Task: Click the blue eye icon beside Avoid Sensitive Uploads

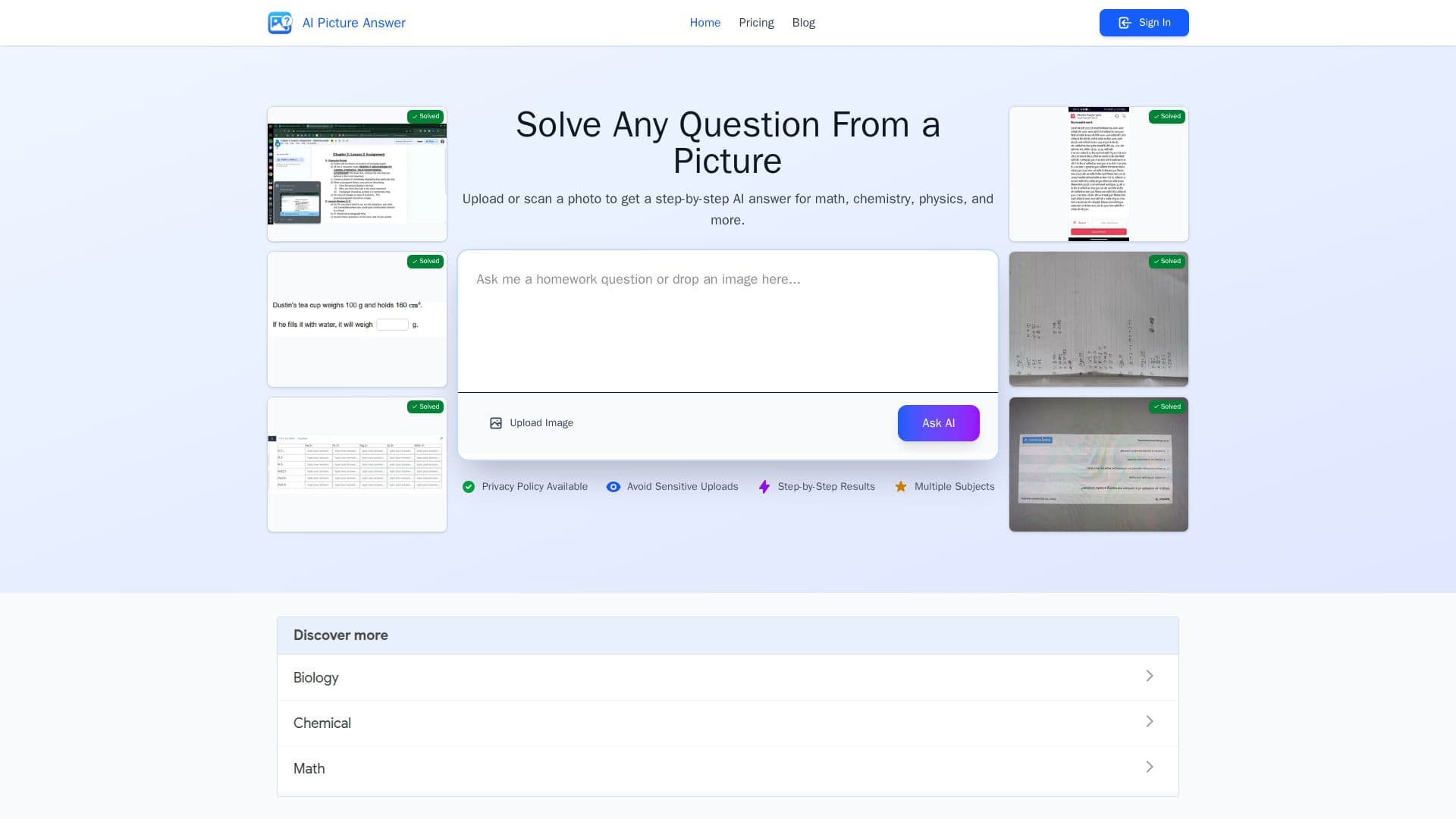Action: coord(613,487)
